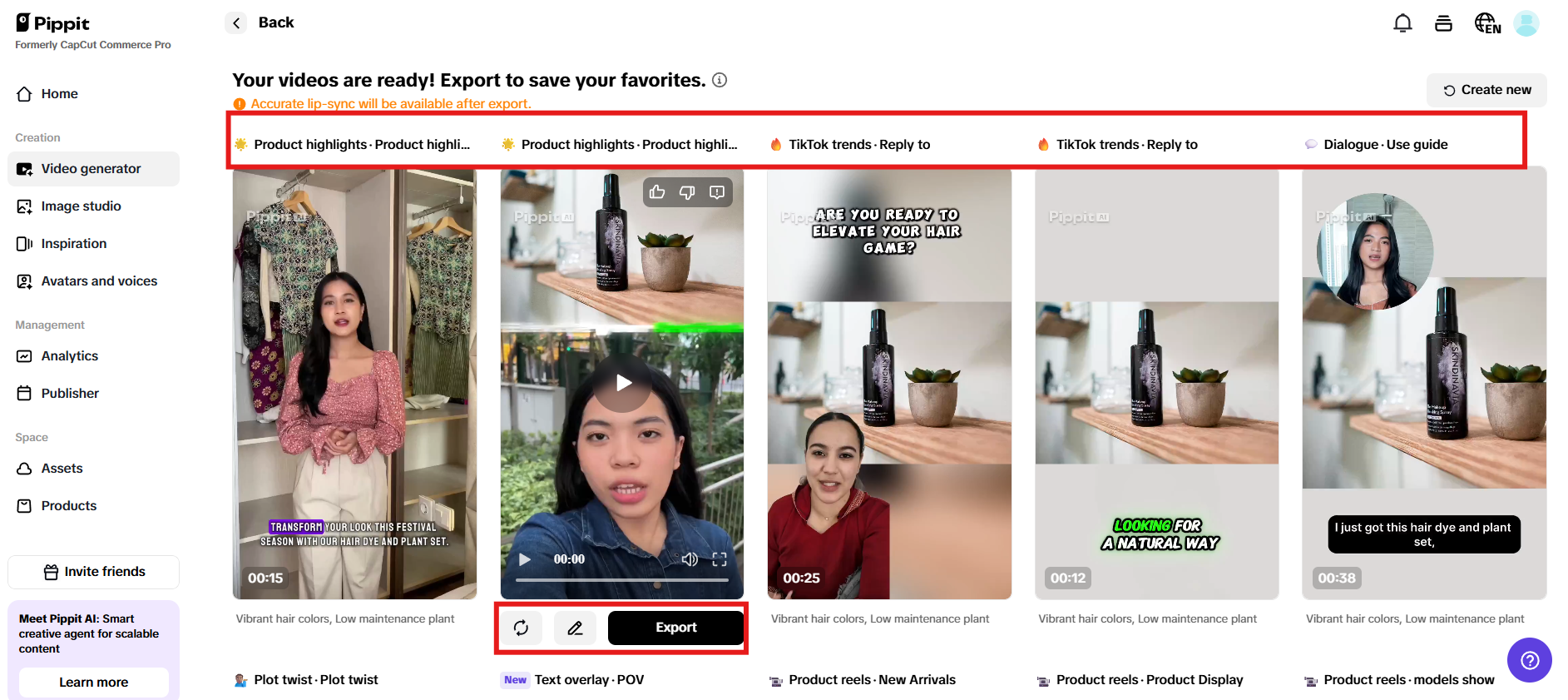Open Publisher in sidebar
This screenshot has width=1568, height=700.
[x=93, y=394]
